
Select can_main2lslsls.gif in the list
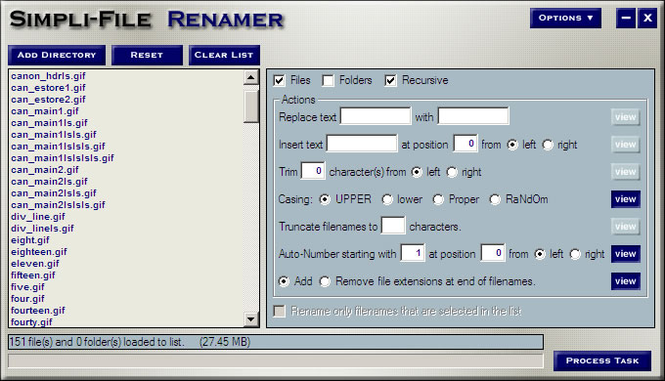pos(58,205)
